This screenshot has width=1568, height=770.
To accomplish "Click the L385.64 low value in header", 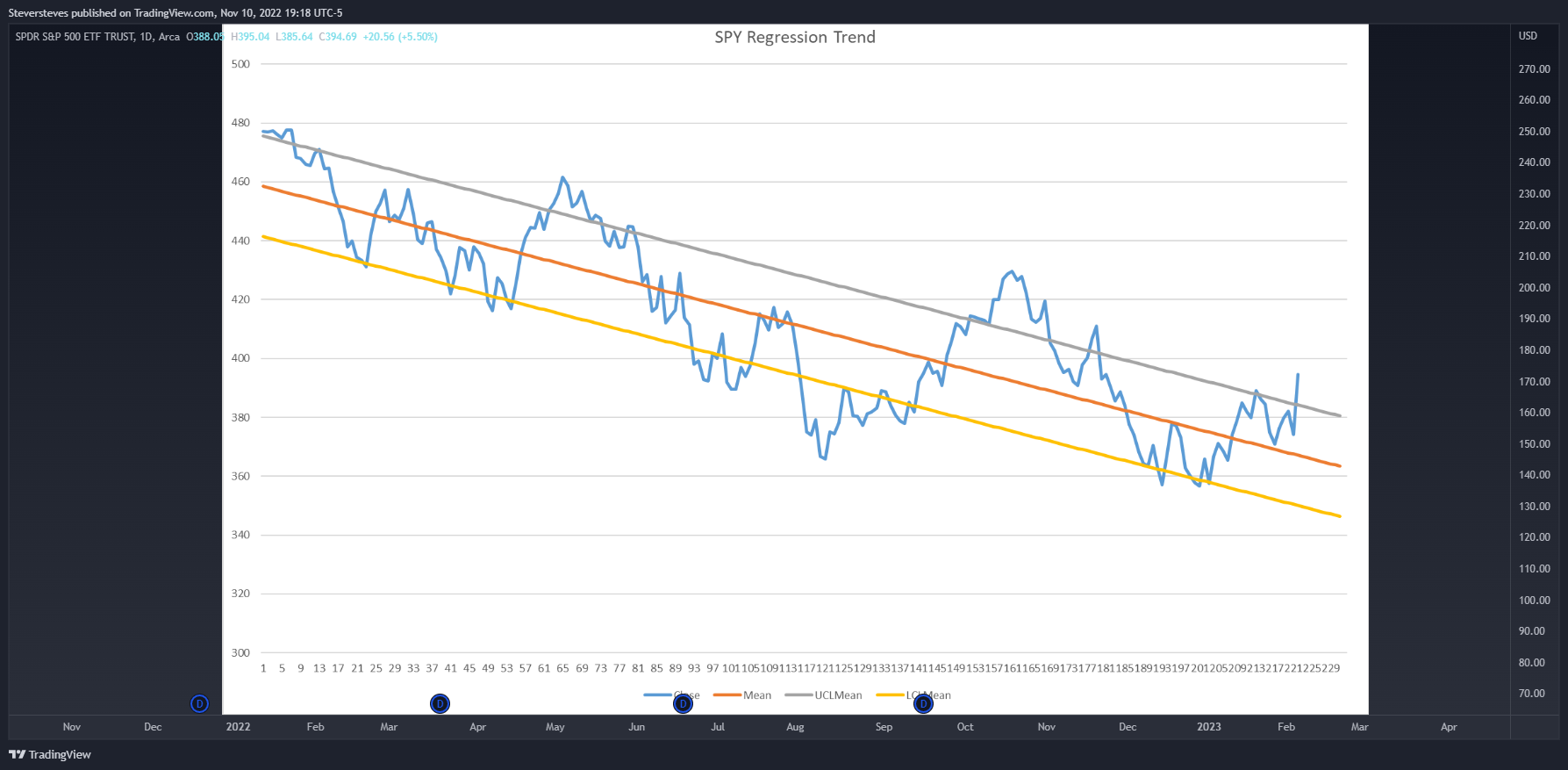I will (294, 37).
